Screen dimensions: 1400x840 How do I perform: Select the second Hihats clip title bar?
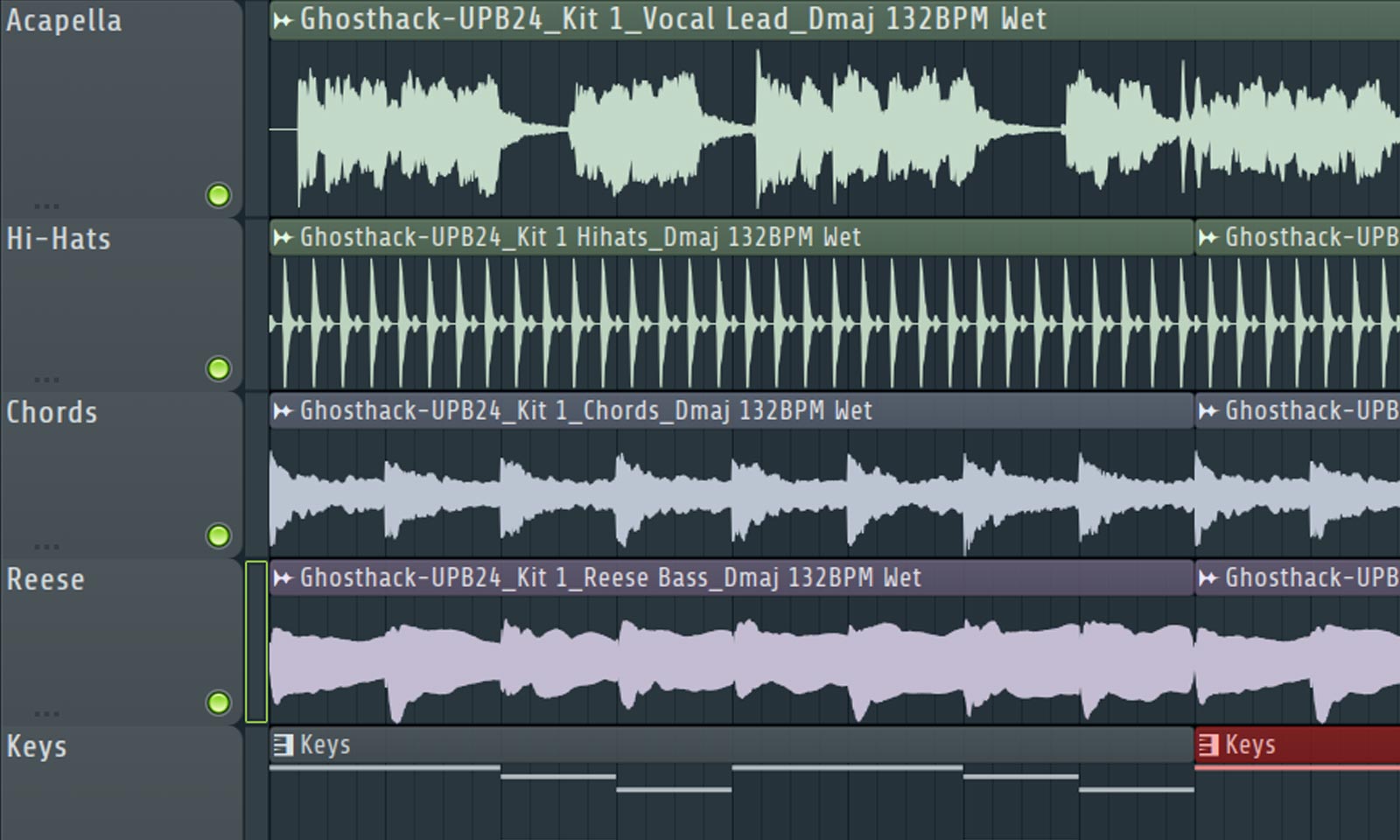tap(1298, 237)
